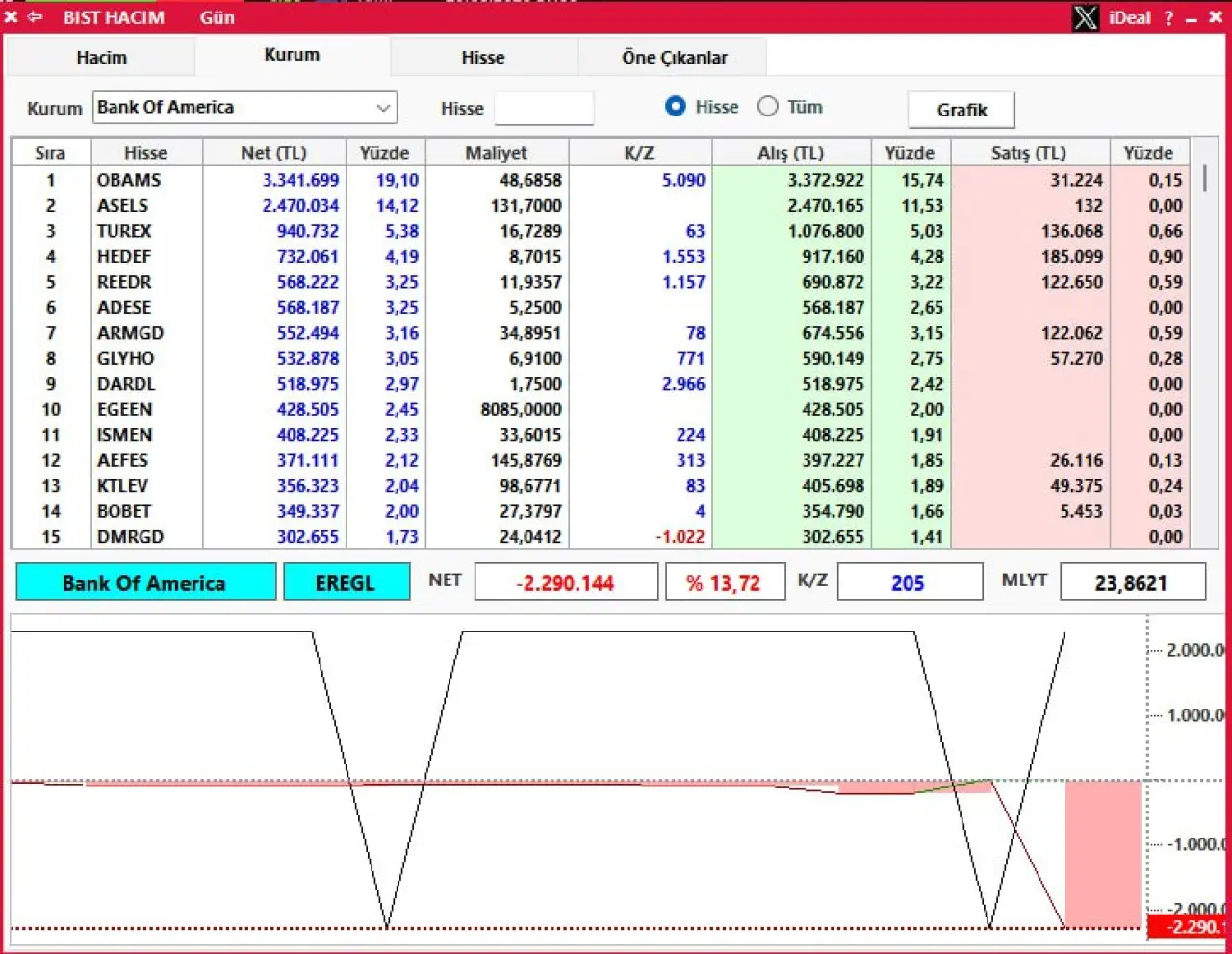Image resolution: width=1232 pixels, height=954 pixels.
Task: Select the Tüm radio button
Action: pos(768,107)
